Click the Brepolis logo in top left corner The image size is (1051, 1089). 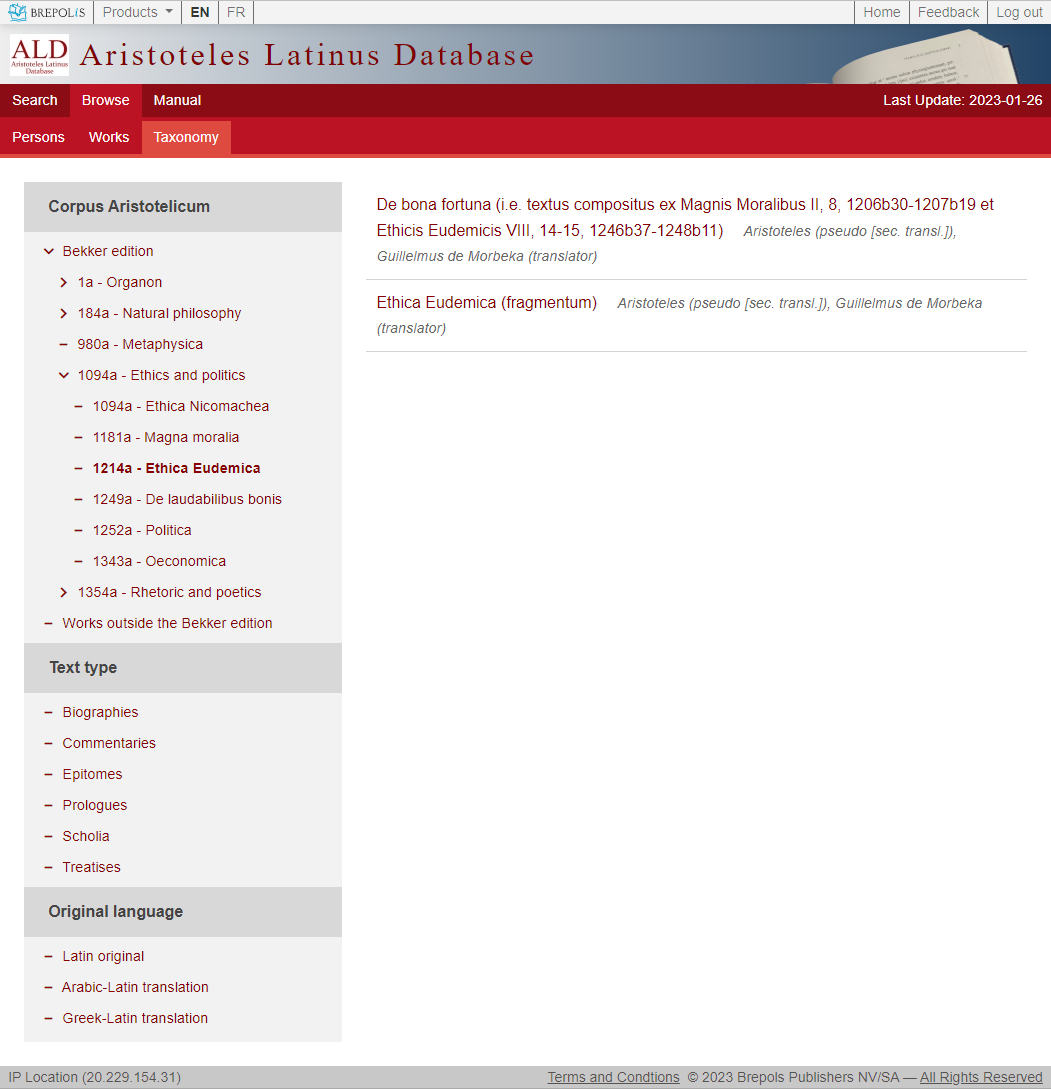pyautogui.click(x=47, y=12)
